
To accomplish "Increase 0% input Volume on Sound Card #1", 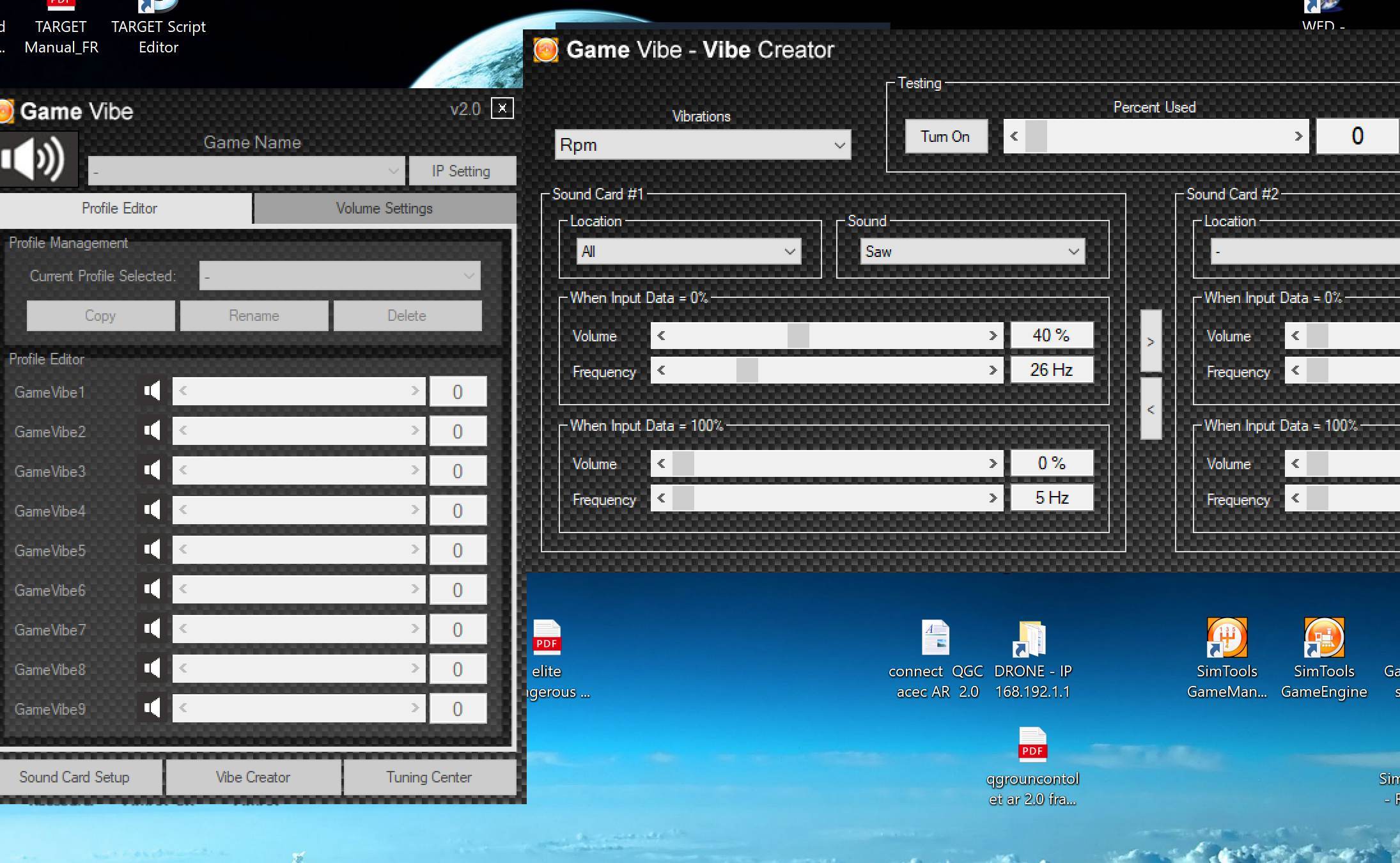I will point(992,336).
